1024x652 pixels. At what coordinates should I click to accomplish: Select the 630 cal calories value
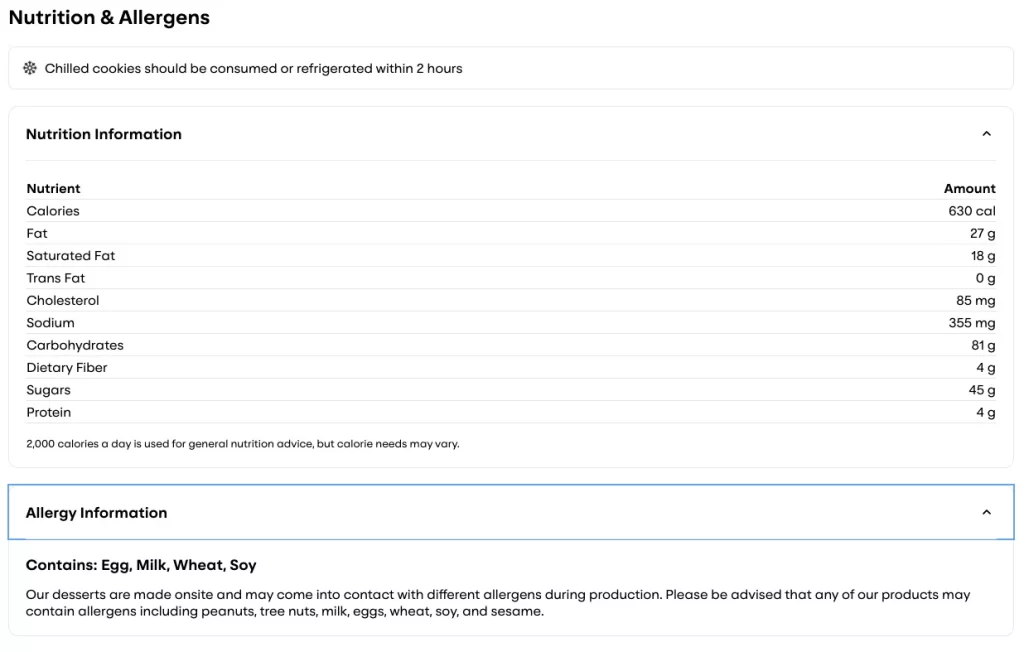click(x=971, y=211)
